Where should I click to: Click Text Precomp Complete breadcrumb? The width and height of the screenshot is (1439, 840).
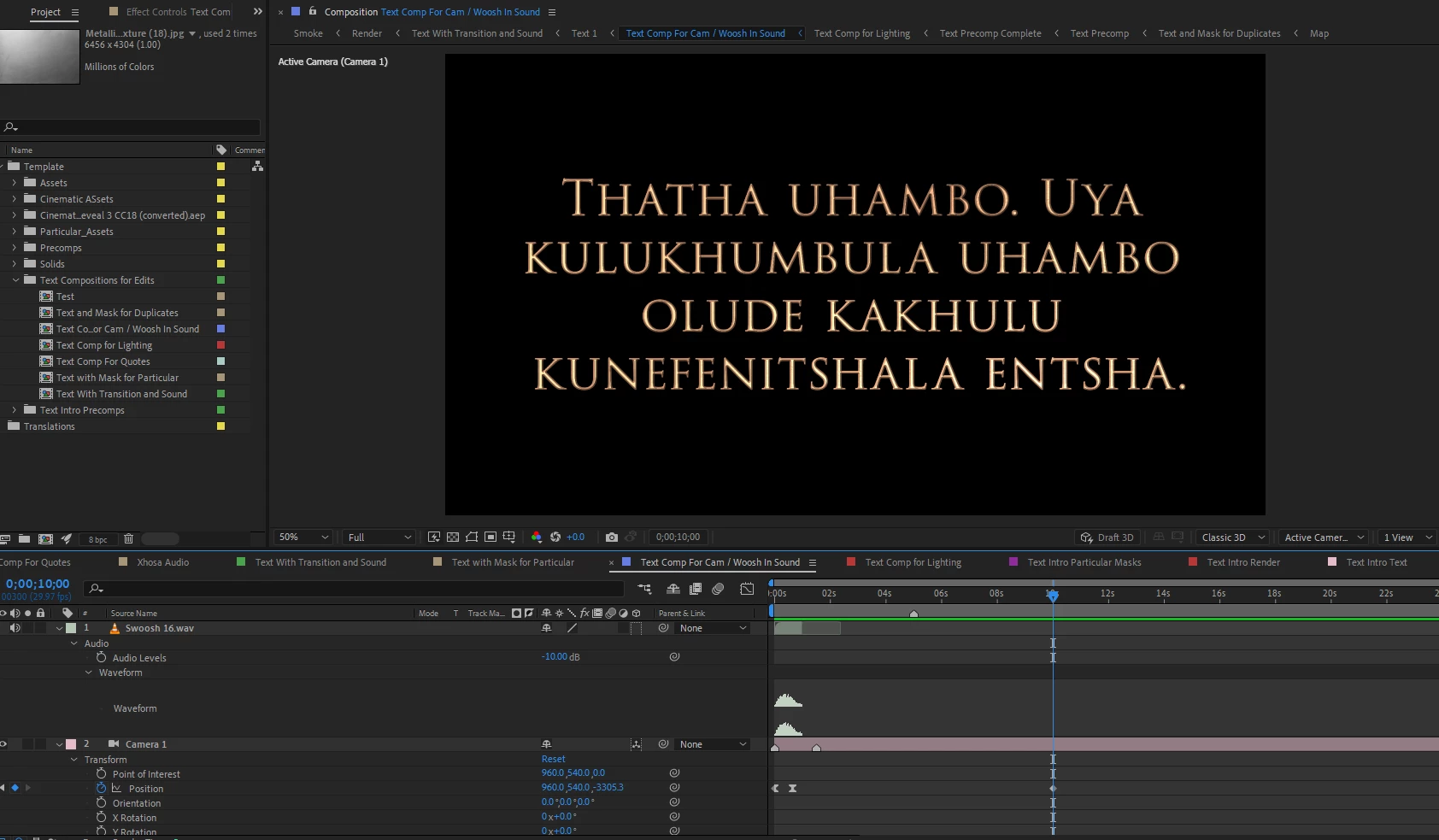990,33
